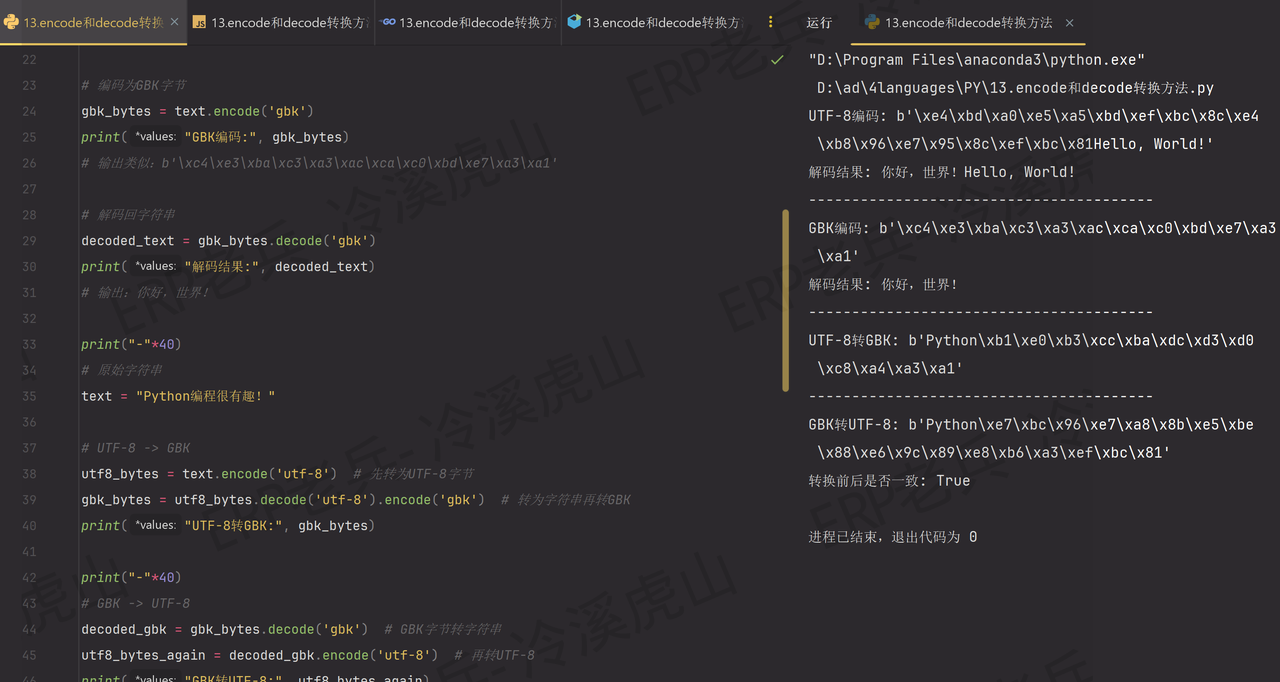Click the green checkmark in the run output gutter

(777, 59)
